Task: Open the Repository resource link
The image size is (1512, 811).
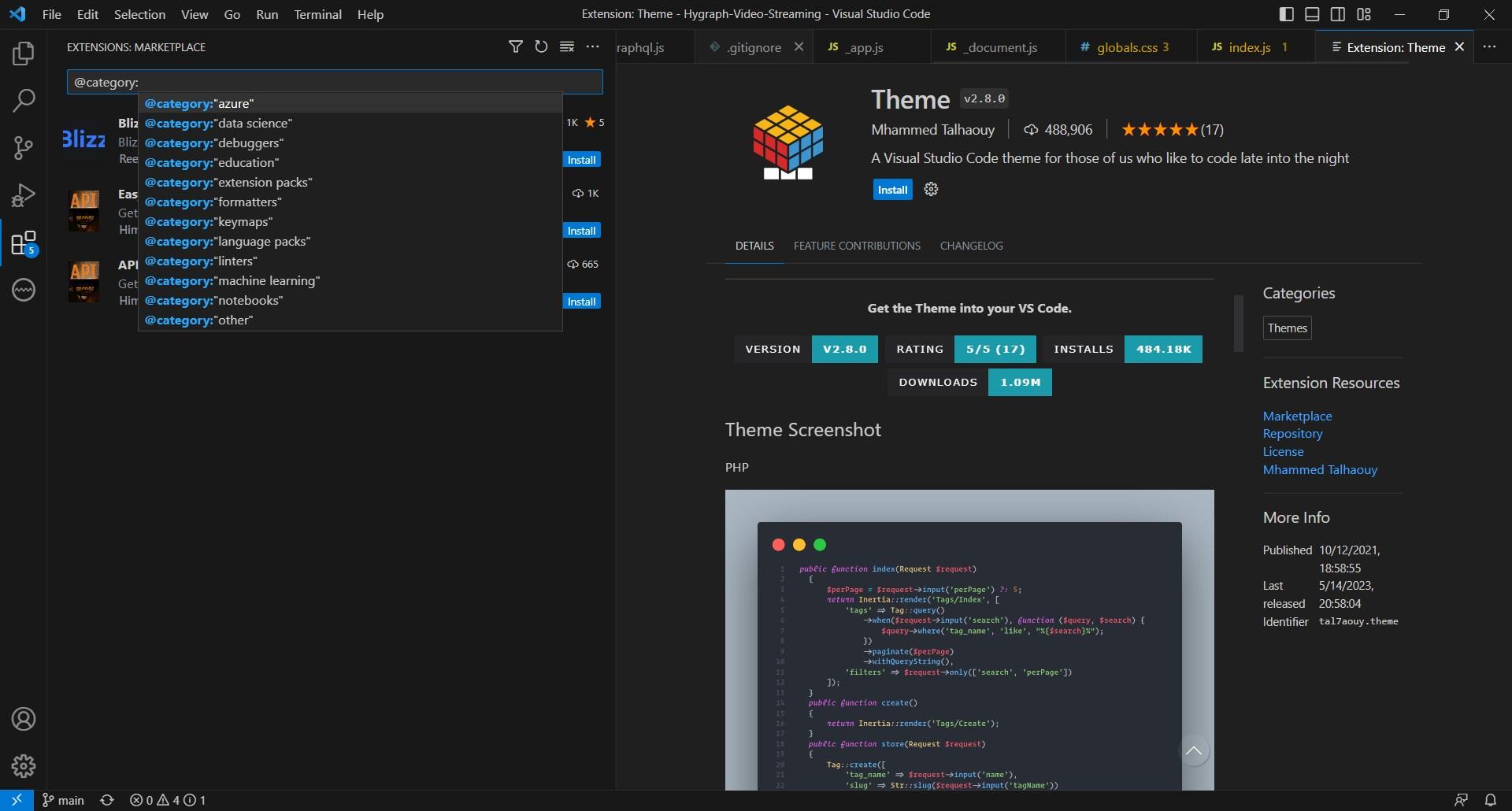Action: pos(1292,434)
